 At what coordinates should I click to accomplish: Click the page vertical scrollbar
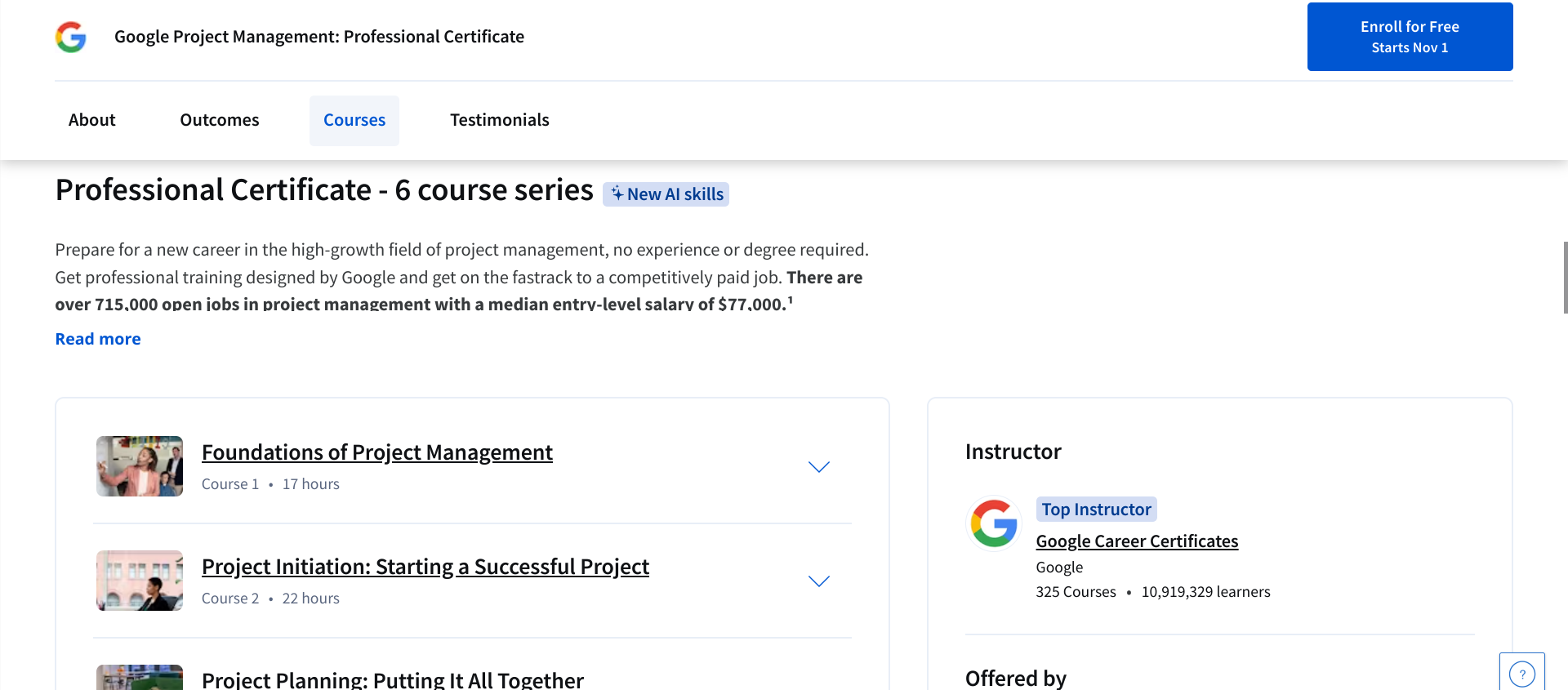[1564, 278]
